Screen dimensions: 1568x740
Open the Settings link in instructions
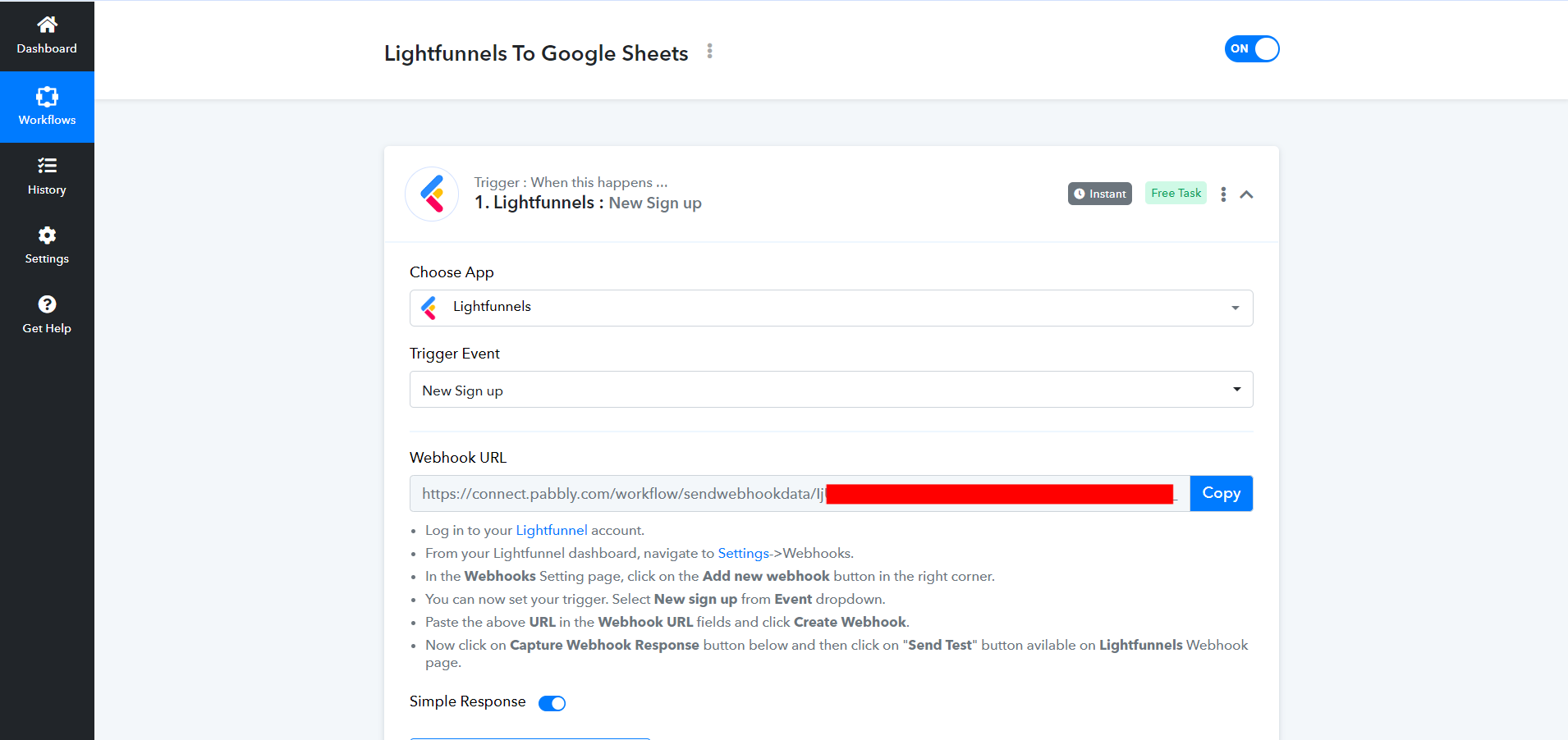click(744, 554)
